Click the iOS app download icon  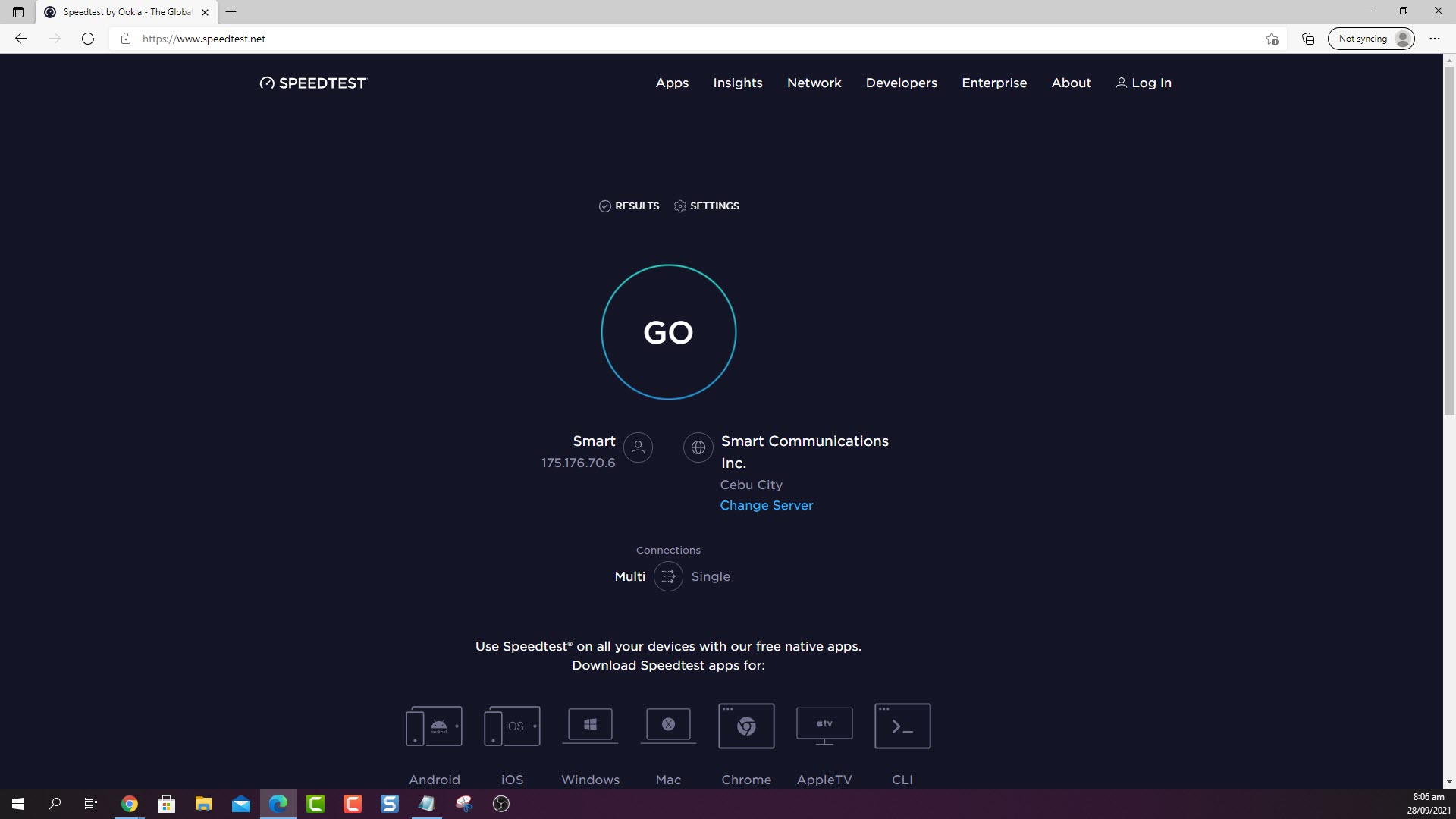[x=512, y=726]
